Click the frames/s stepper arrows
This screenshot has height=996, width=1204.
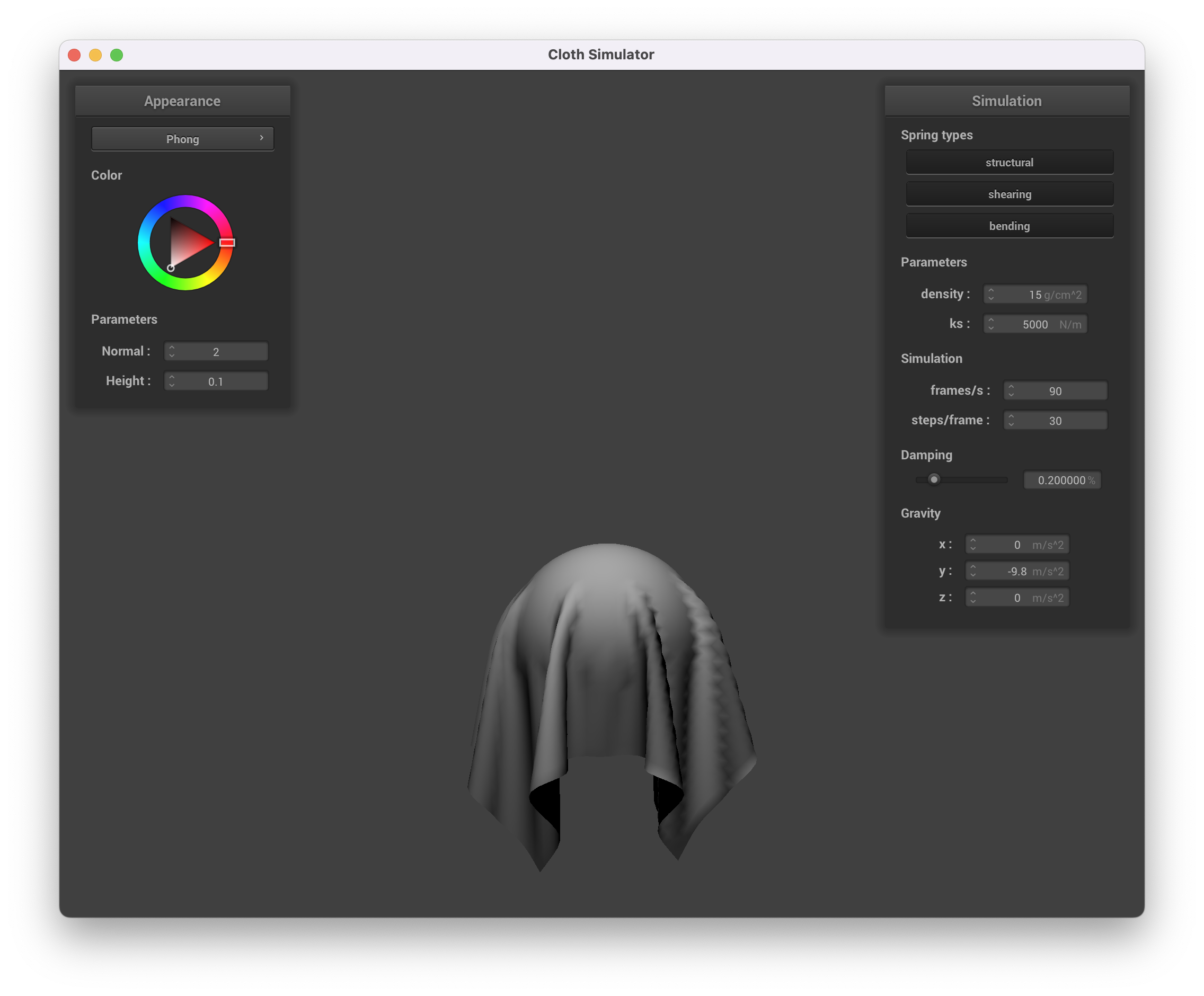tap(1011, 390)
